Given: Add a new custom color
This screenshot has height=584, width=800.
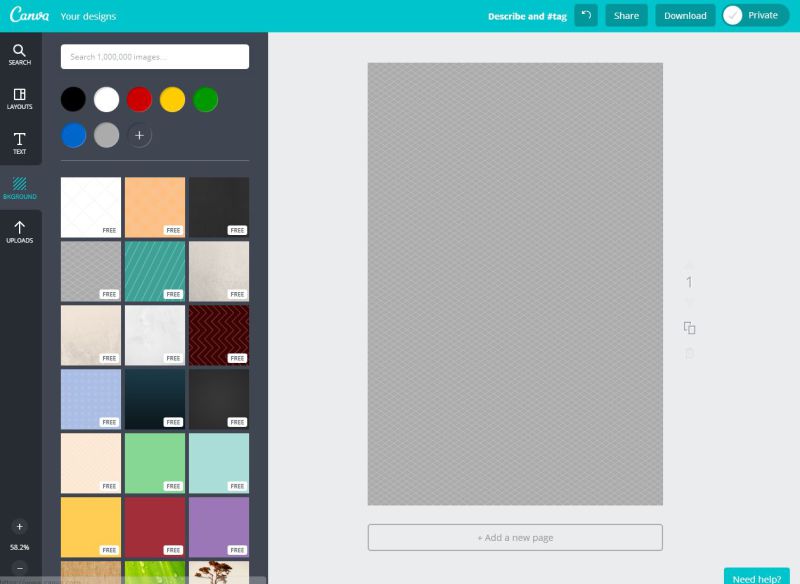Looking at the screenshot, I should pos(139,135).
